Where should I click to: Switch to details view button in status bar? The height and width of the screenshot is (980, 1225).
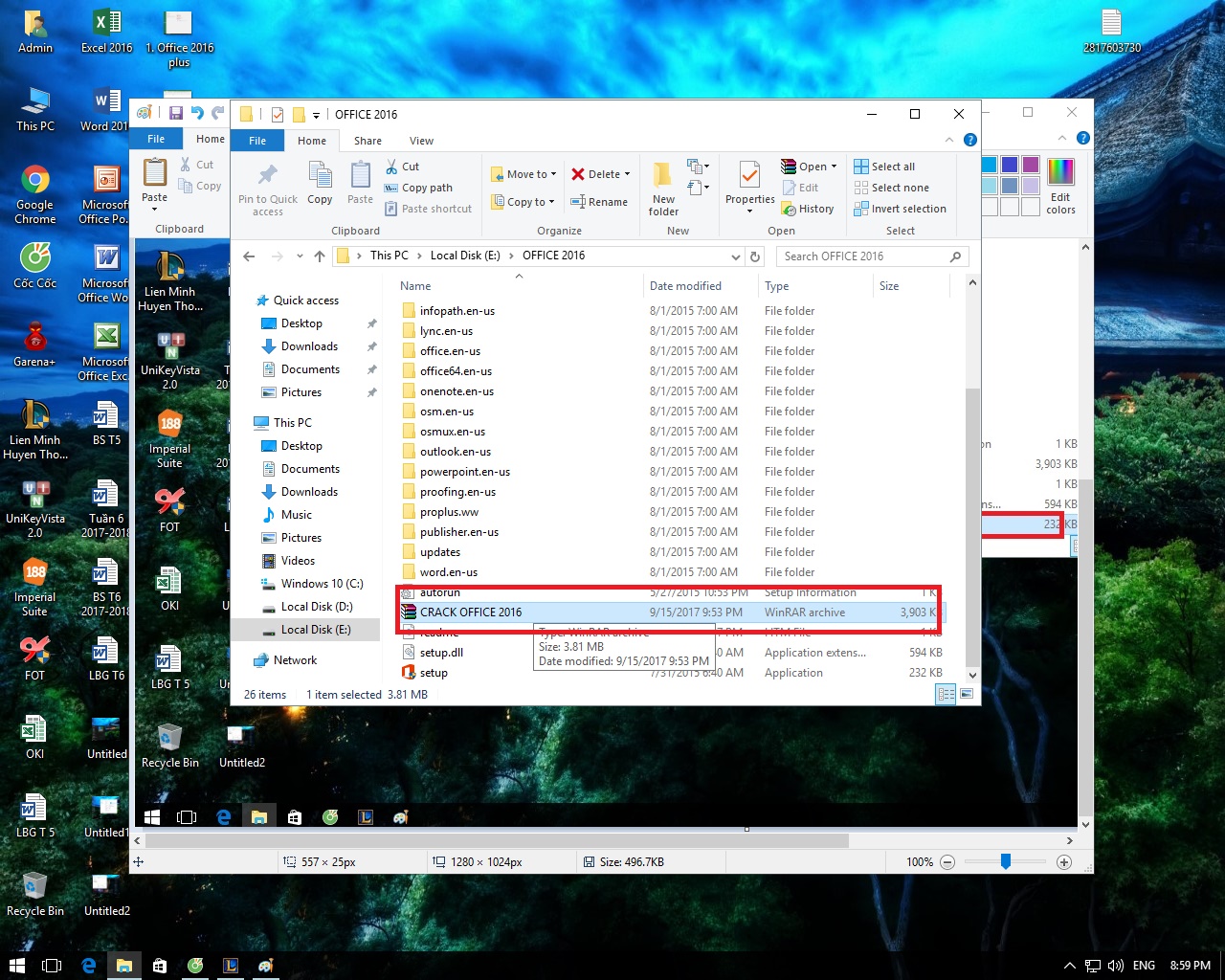(946, 695)
